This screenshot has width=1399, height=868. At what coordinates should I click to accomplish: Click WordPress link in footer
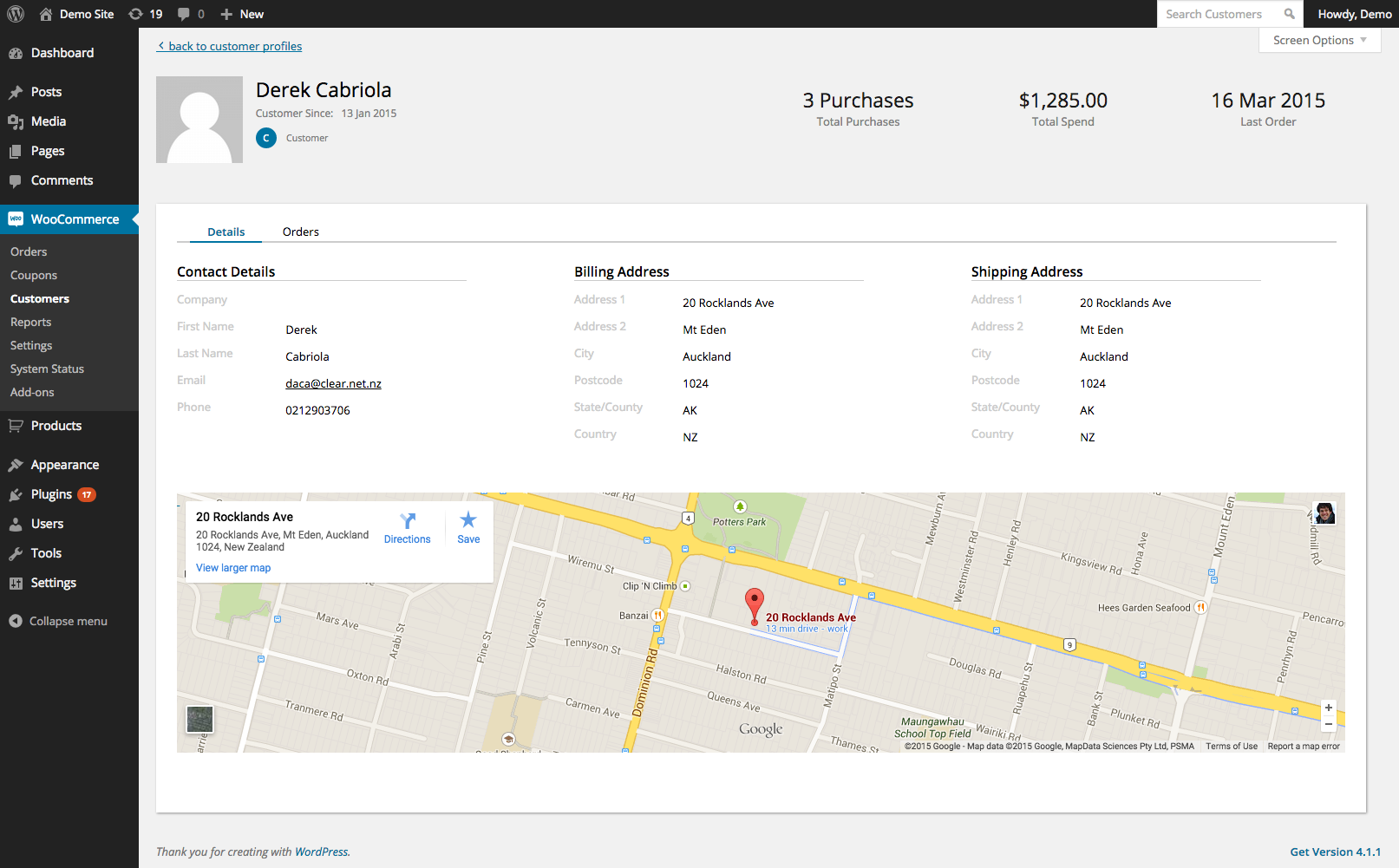pyautogui.click(x=322, y=852)
